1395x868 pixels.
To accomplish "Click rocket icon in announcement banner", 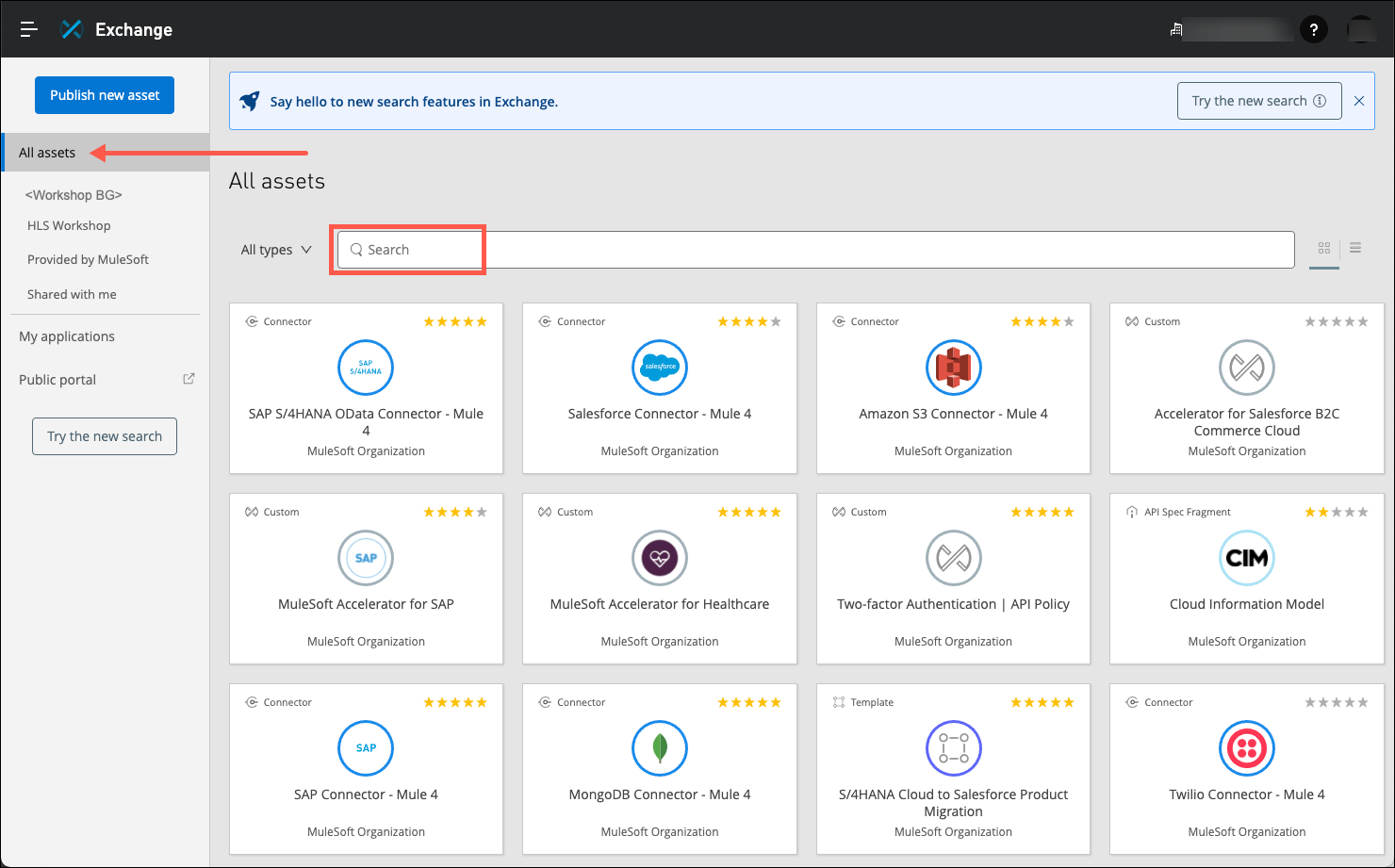I will [x=250, y=101].
